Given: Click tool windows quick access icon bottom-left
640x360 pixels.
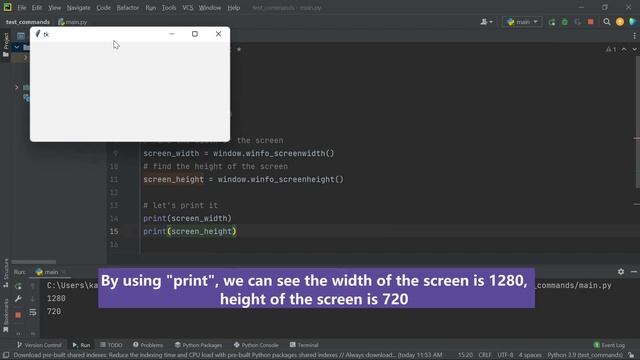Looking at the screenshot, I should [6, 355].
